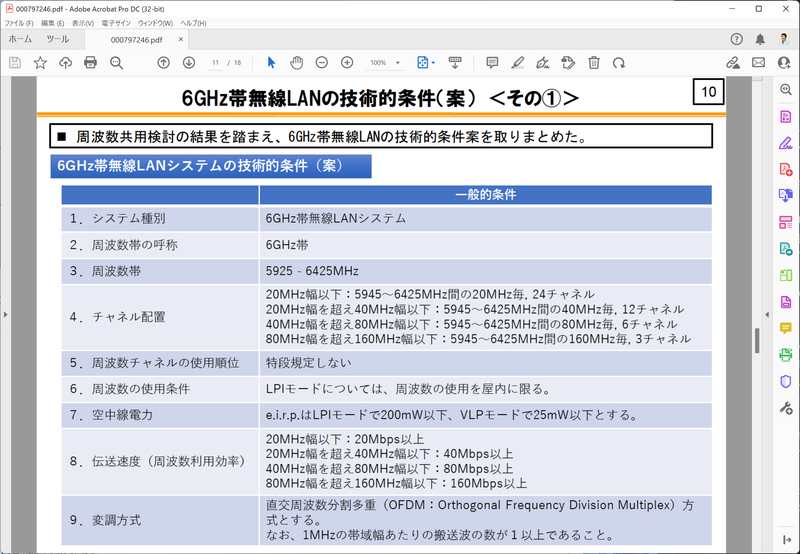
Task: Click the 一般的条件 table header
Action: (486, 194)
